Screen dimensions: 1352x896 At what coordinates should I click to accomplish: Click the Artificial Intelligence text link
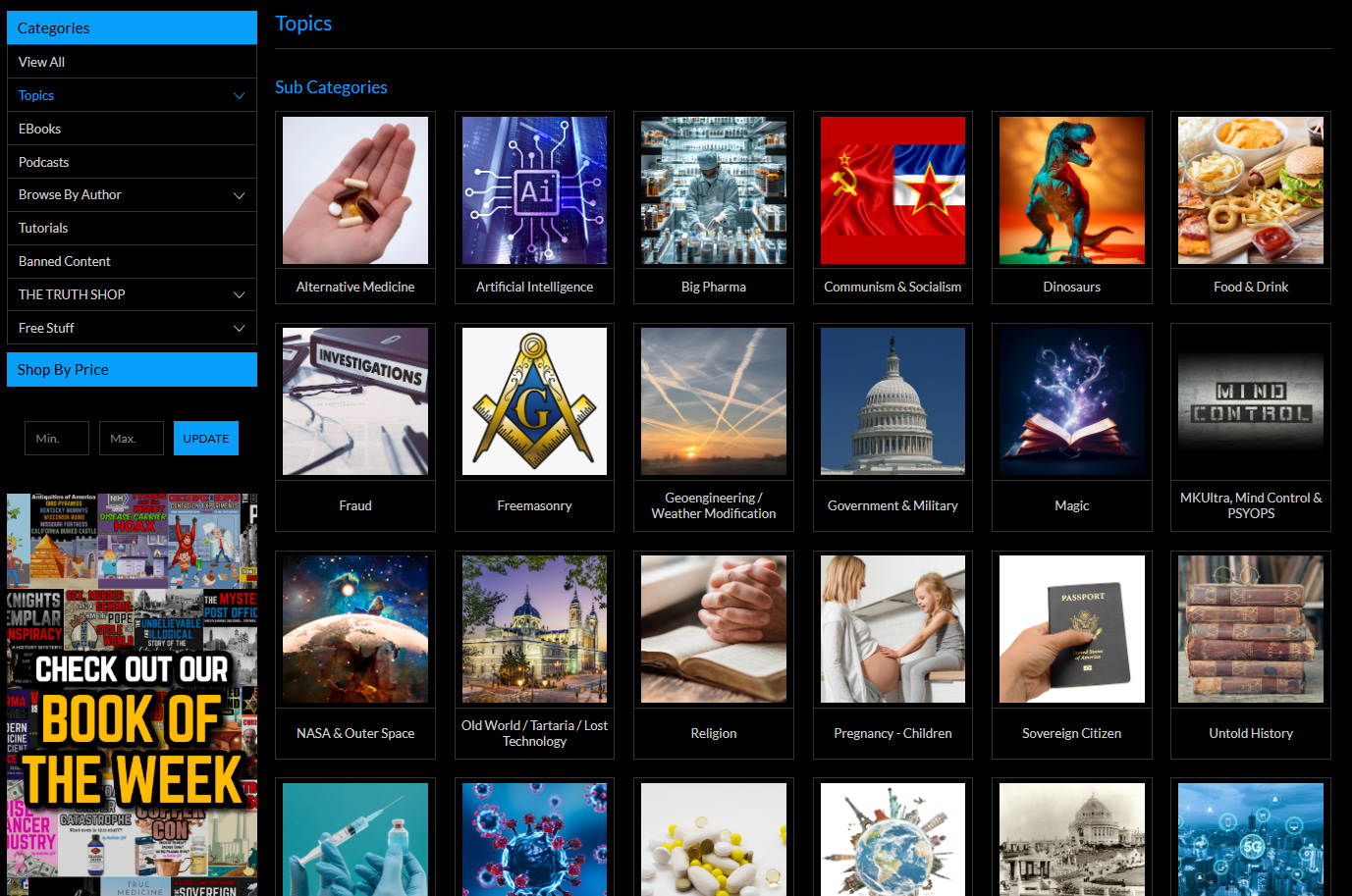[534, 287]
